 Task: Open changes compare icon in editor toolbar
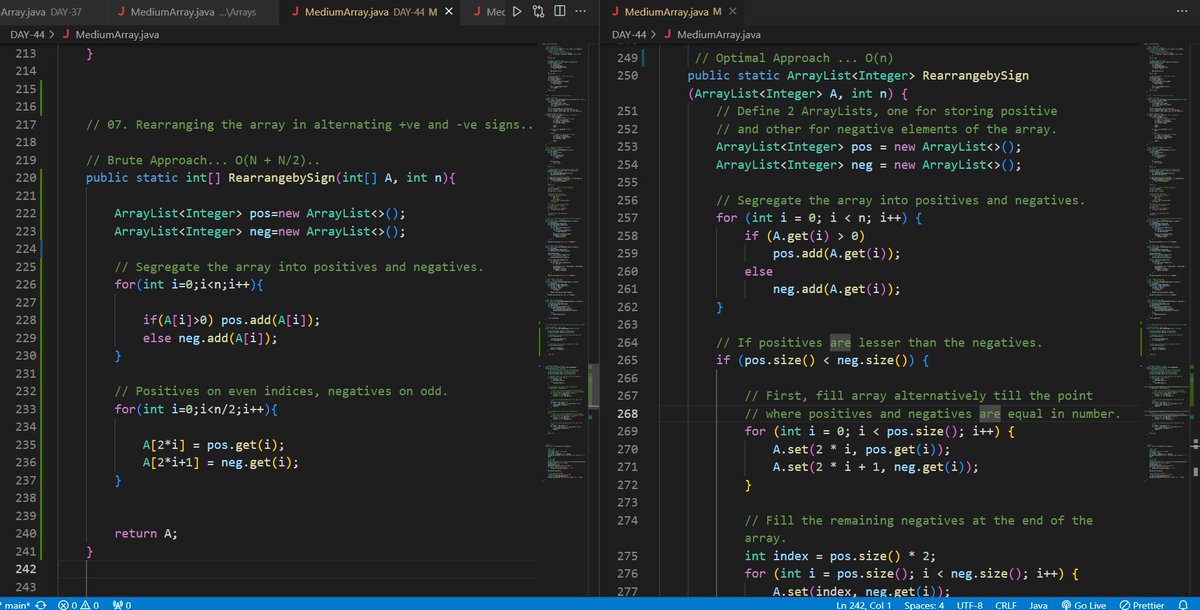(539, 12)
